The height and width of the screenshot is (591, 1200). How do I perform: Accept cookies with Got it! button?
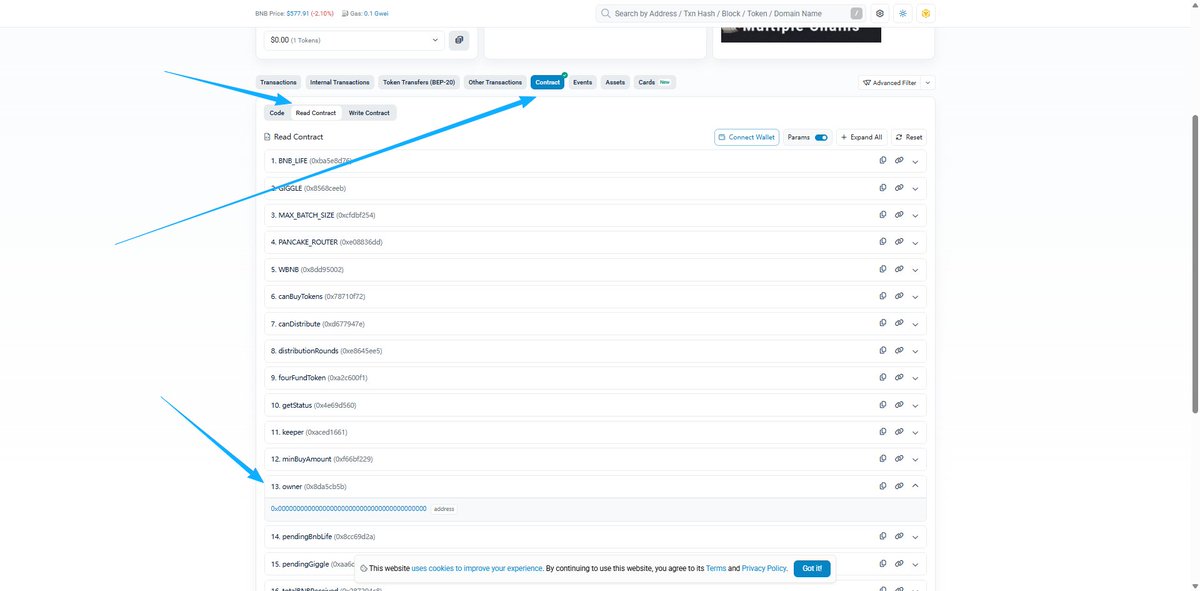pyautogui.click(x=812, y=568)
